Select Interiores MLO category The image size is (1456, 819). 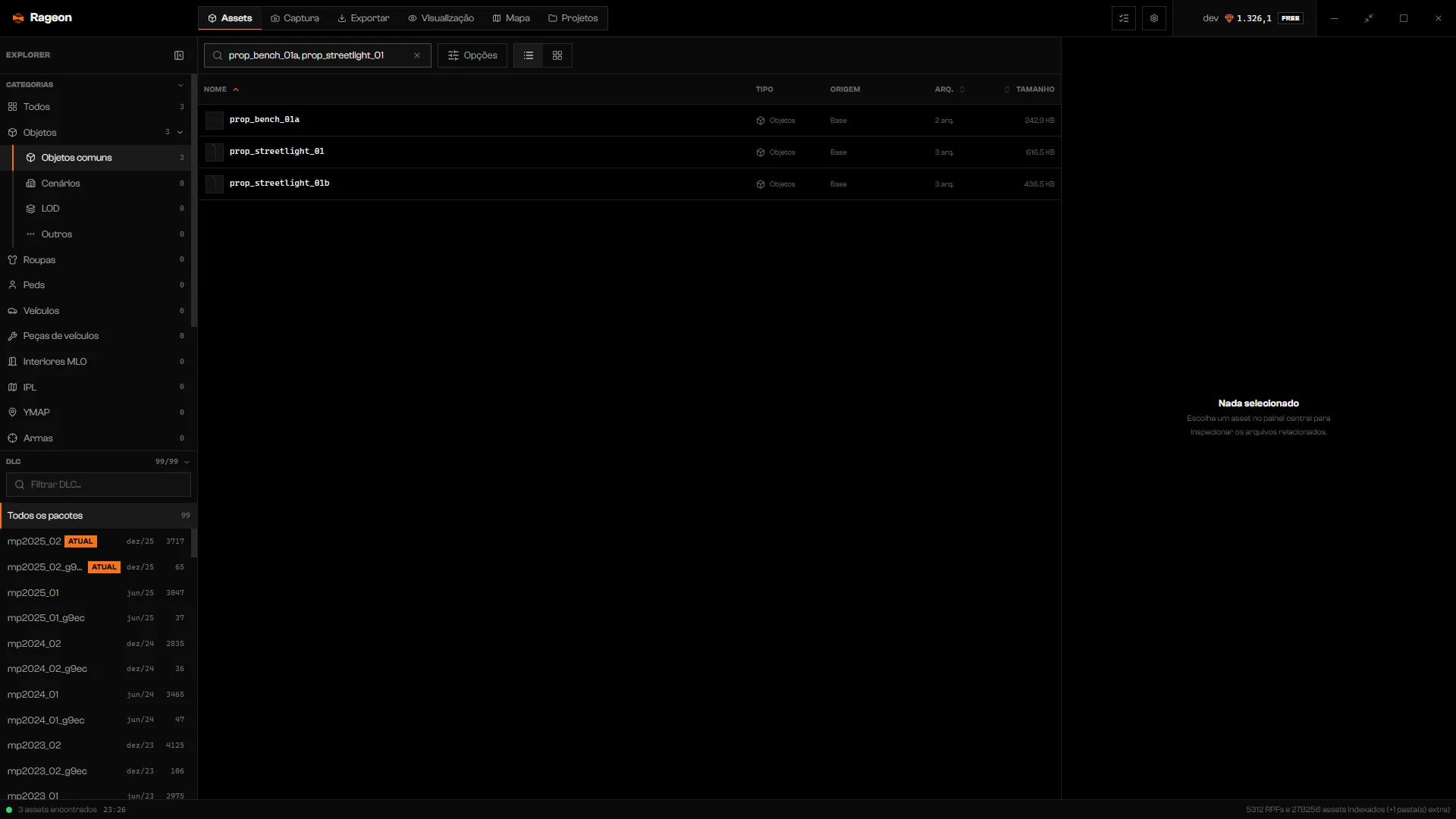[96, 362]
